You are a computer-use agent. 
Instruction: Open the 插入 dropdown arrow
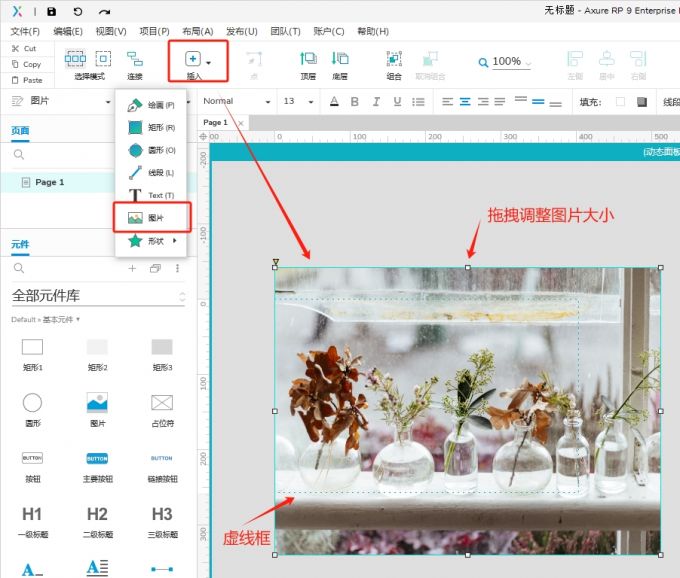(209, 63)
